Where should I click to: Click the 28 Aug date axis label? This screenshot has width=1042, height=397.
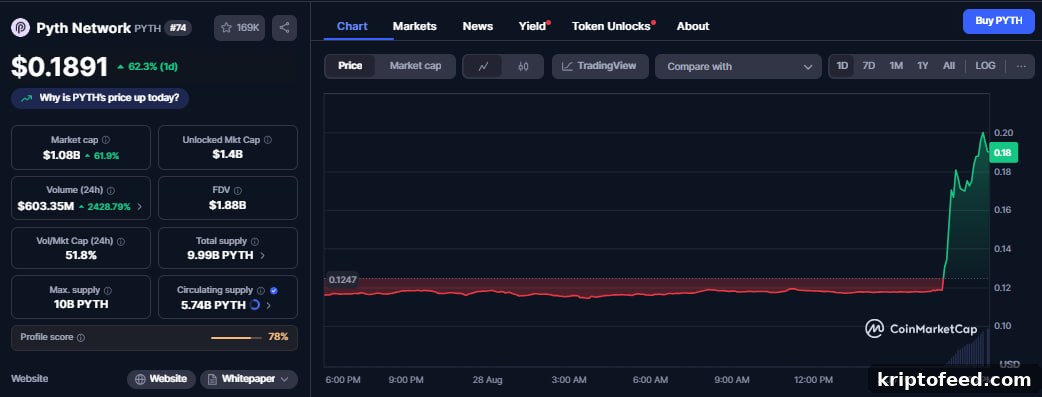[488, 380]
